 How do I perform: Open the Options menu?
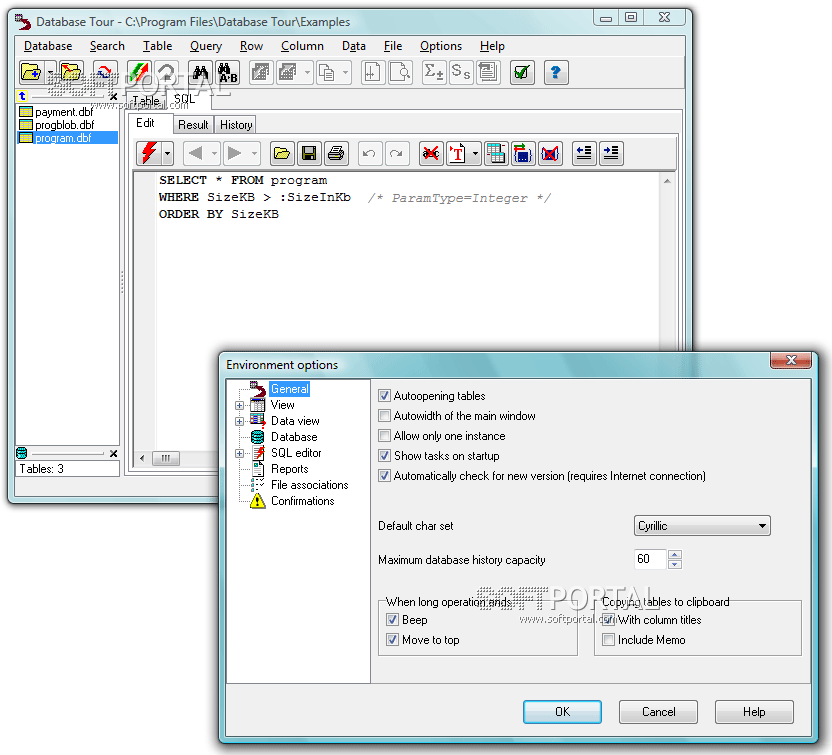440,46
